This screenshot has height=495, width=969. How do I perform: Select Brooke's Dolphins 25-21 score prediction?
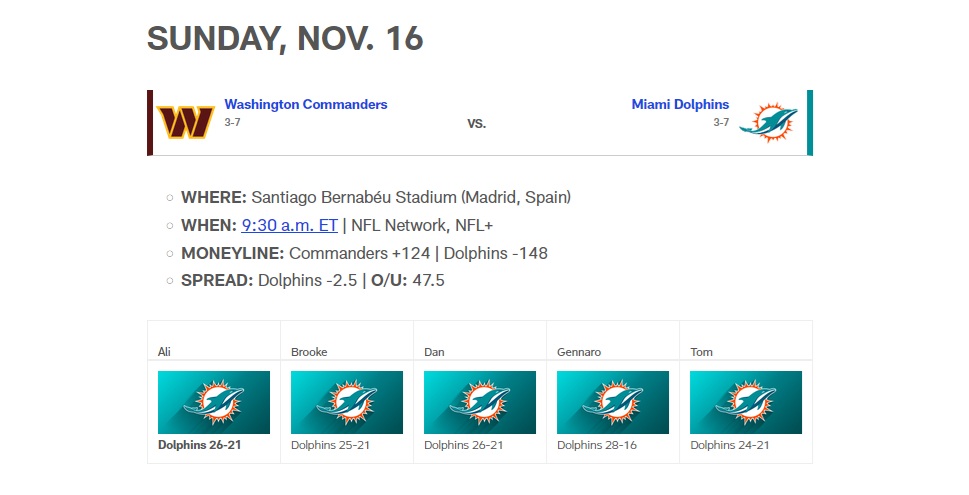(331, 445)
